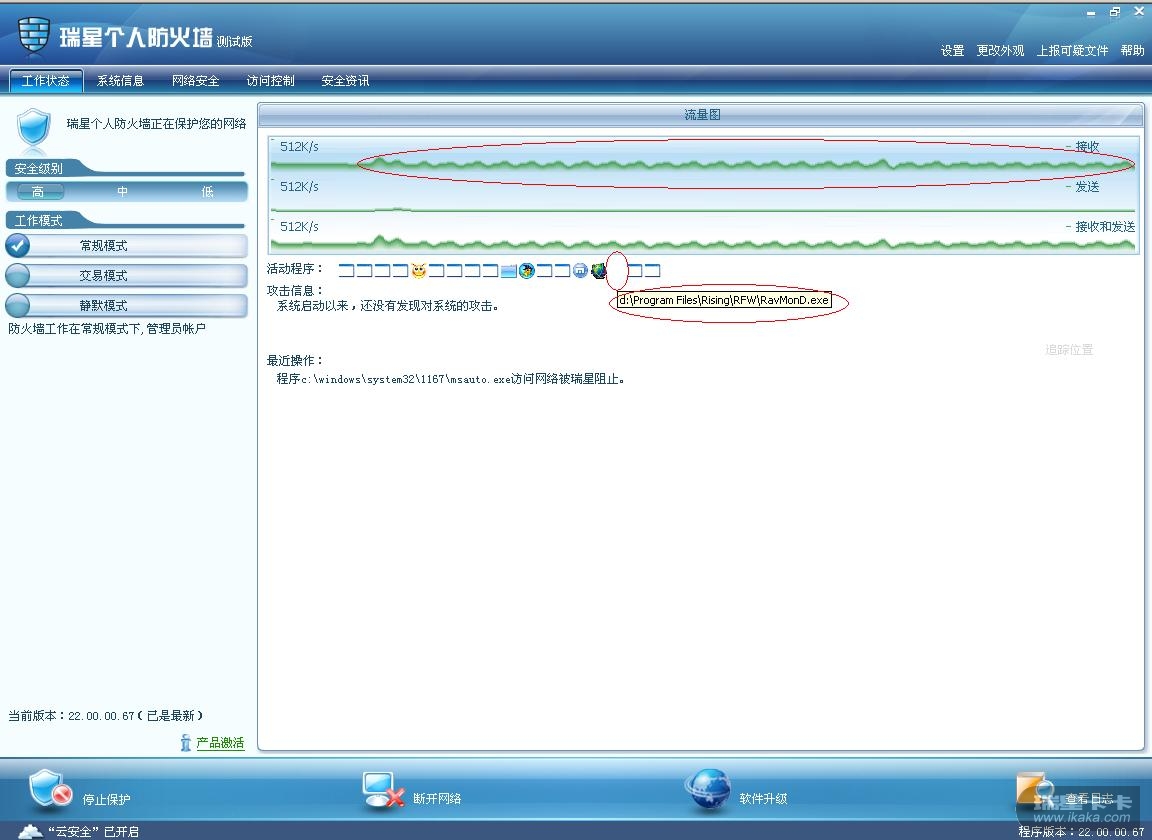Click the blocked msauto.exe recent operation text

[450, 379]
